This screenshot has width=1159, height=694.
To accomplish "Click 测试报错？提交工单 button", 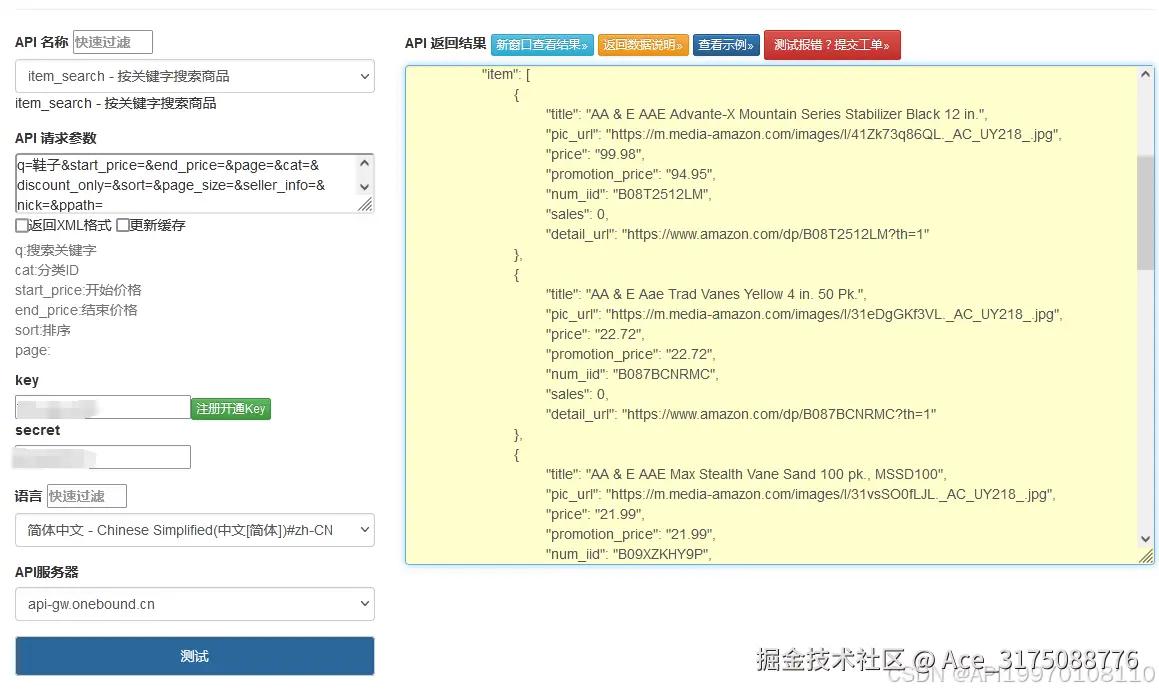I will [832, 45].
